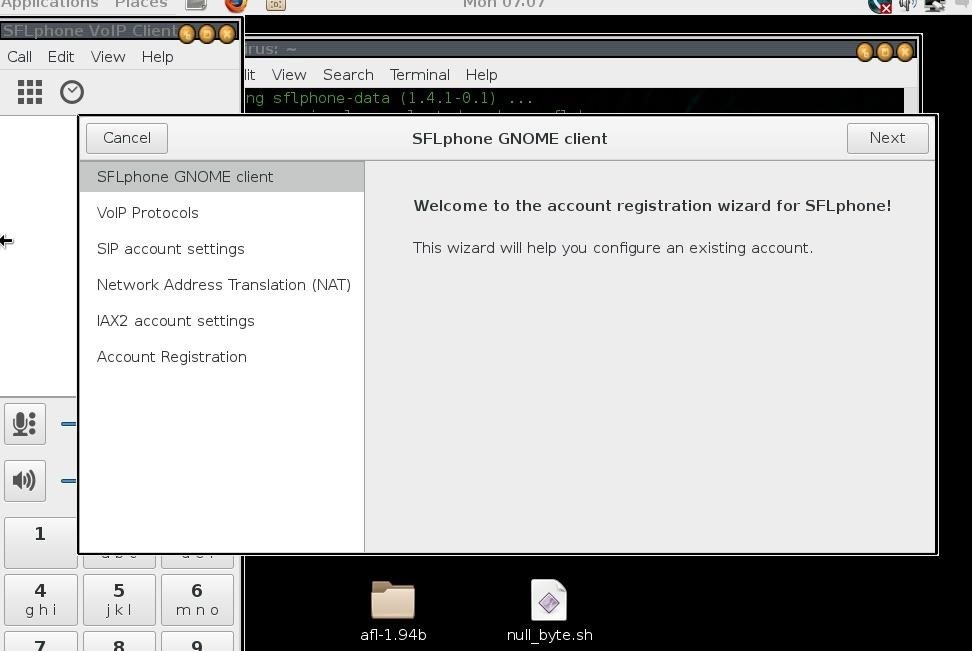Dial digit 6 mno on keypad
The height and width of the screenshot is (651, 972).
click(x=197, y=600)
